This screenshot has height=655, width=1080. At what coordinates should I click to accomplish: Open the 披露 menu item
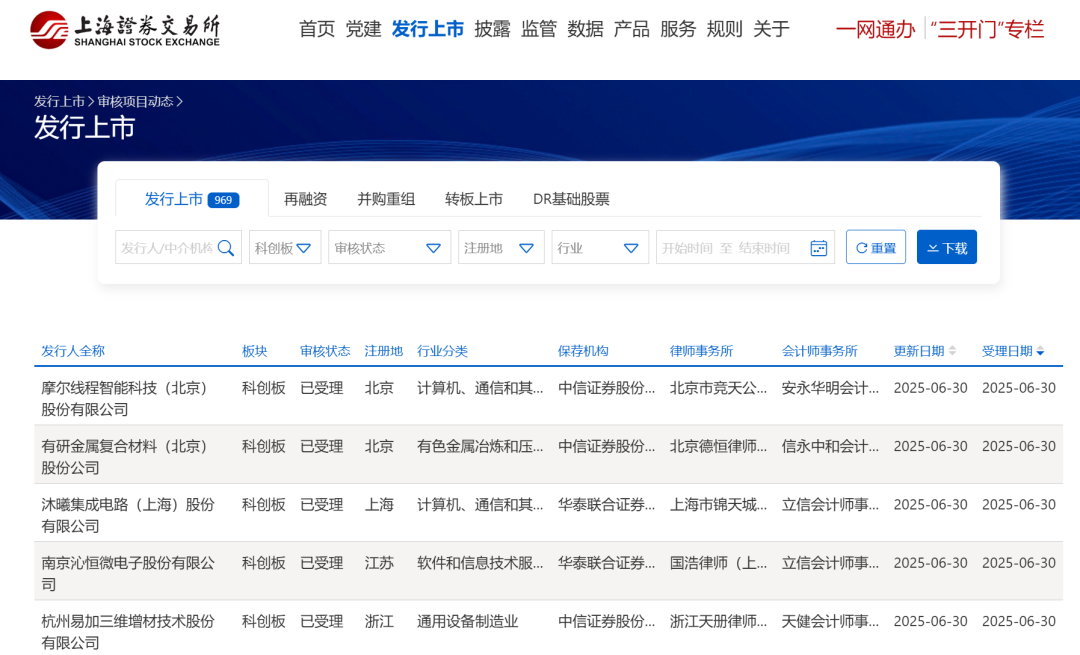(492, 29)
